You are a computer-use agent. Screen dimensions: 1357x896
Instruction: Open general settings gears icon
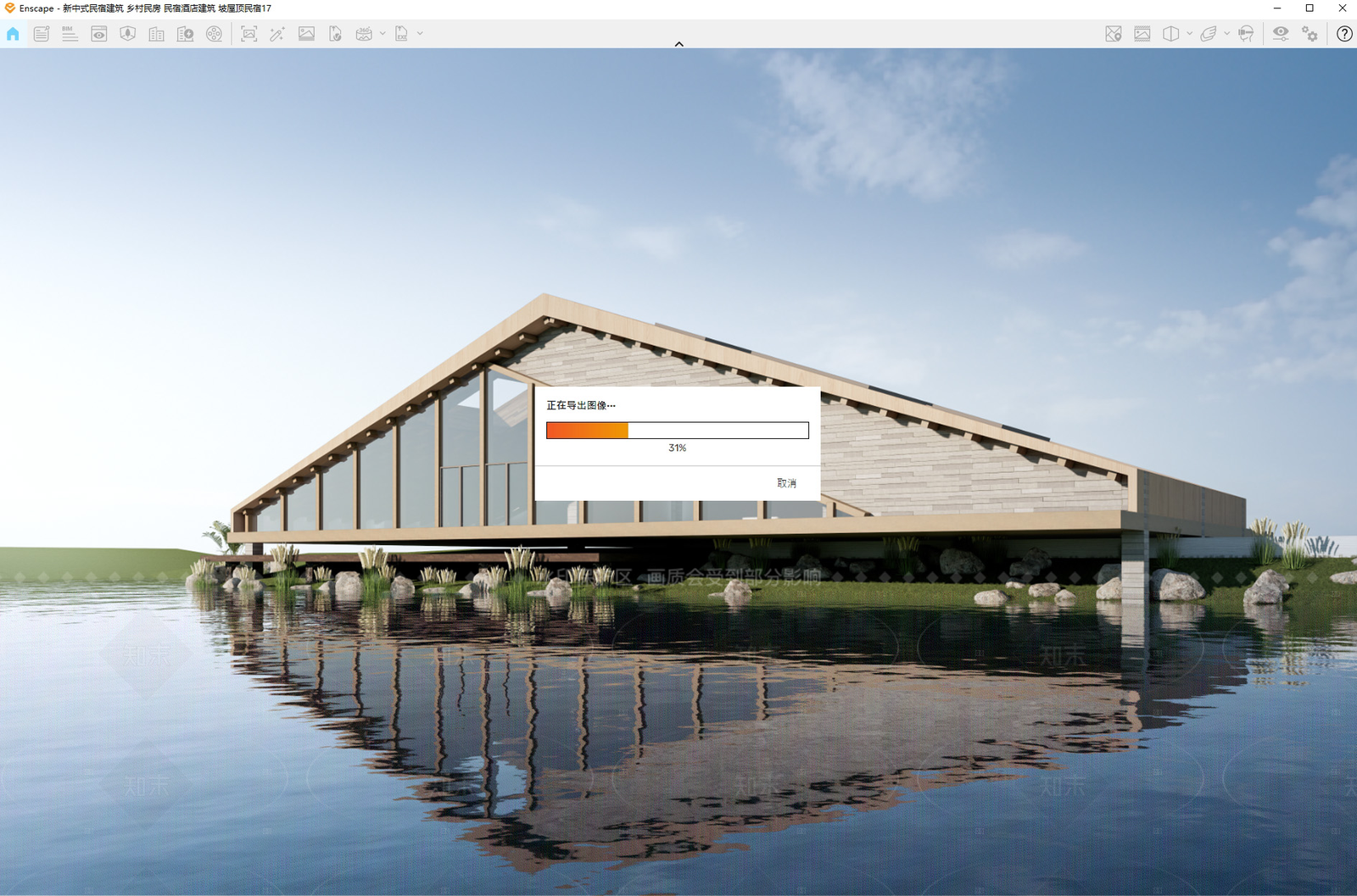1310,34
